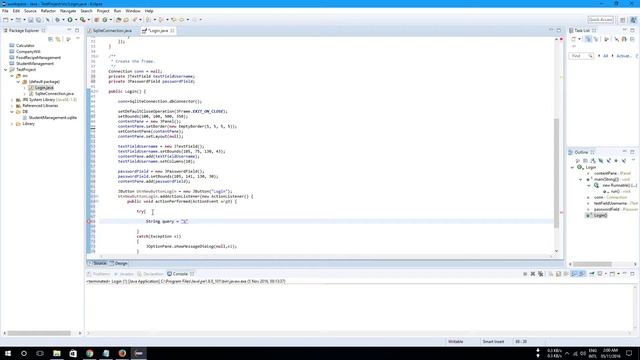The image size is (640, 360).
Task: Select the Calculator project
Action: coord(25,46)
